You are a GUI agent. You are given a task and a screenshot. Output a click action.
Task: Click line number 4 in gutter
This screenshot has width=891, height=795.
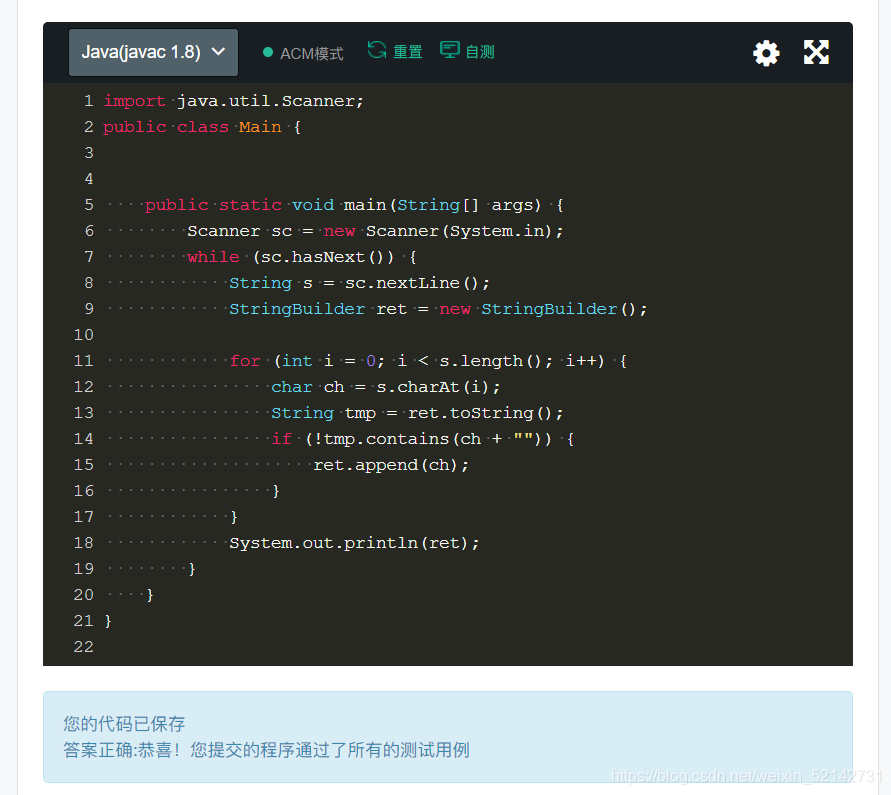coord(89,179)
